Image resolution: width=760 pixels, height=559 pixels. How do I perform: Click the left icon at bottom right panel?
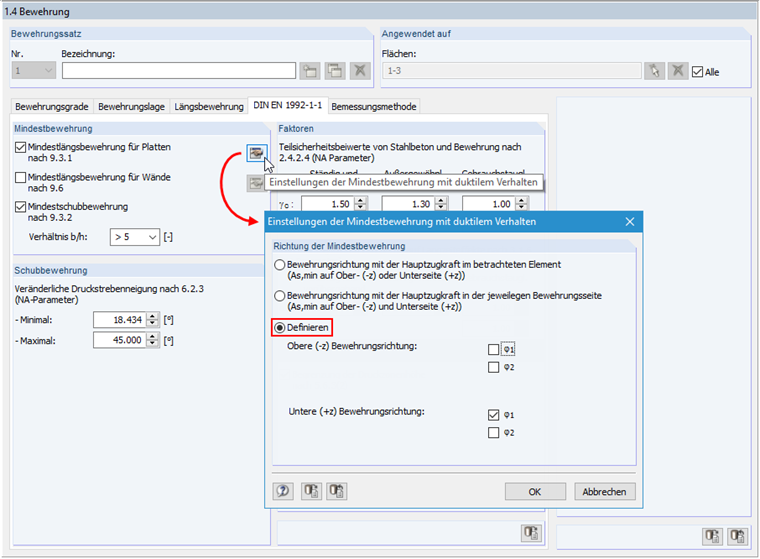(x=712, y=536)
